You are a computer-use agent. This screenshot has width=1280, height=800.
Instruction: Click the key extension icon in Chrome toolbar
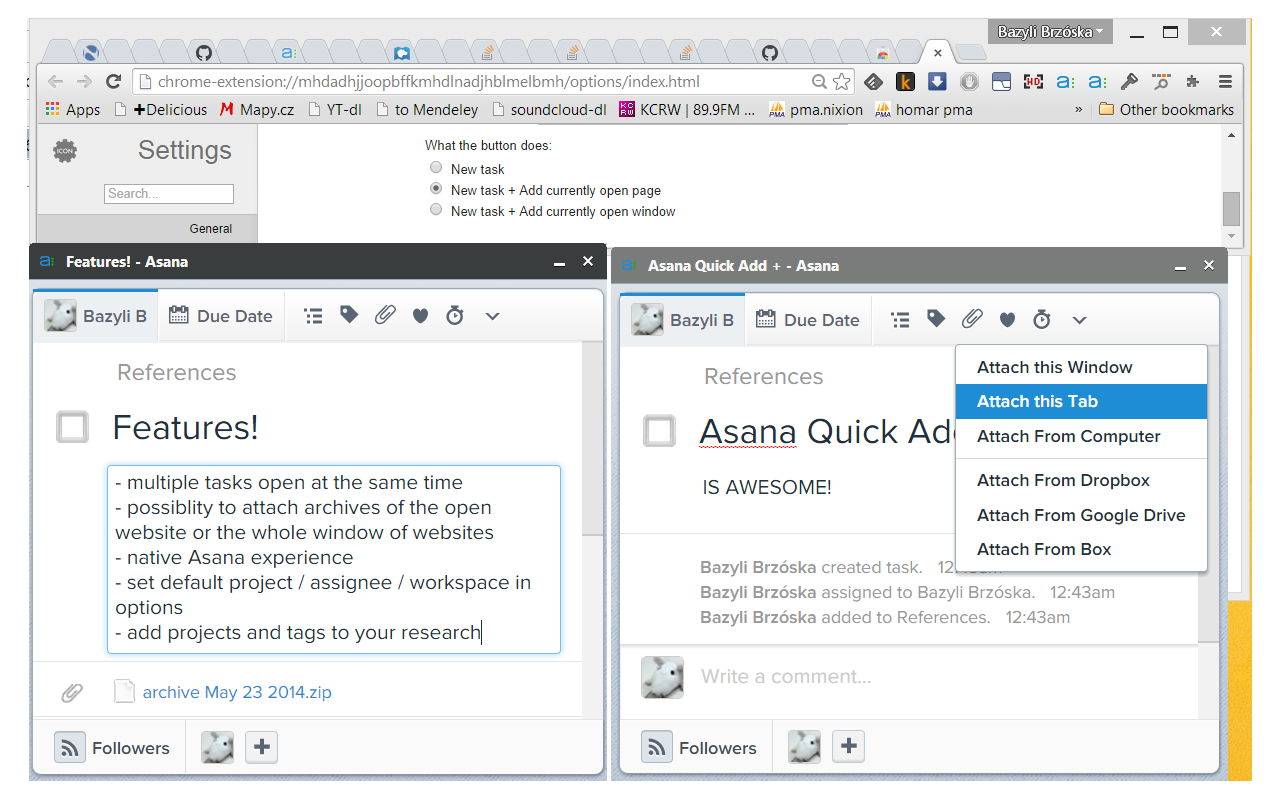coord(1129,82)
